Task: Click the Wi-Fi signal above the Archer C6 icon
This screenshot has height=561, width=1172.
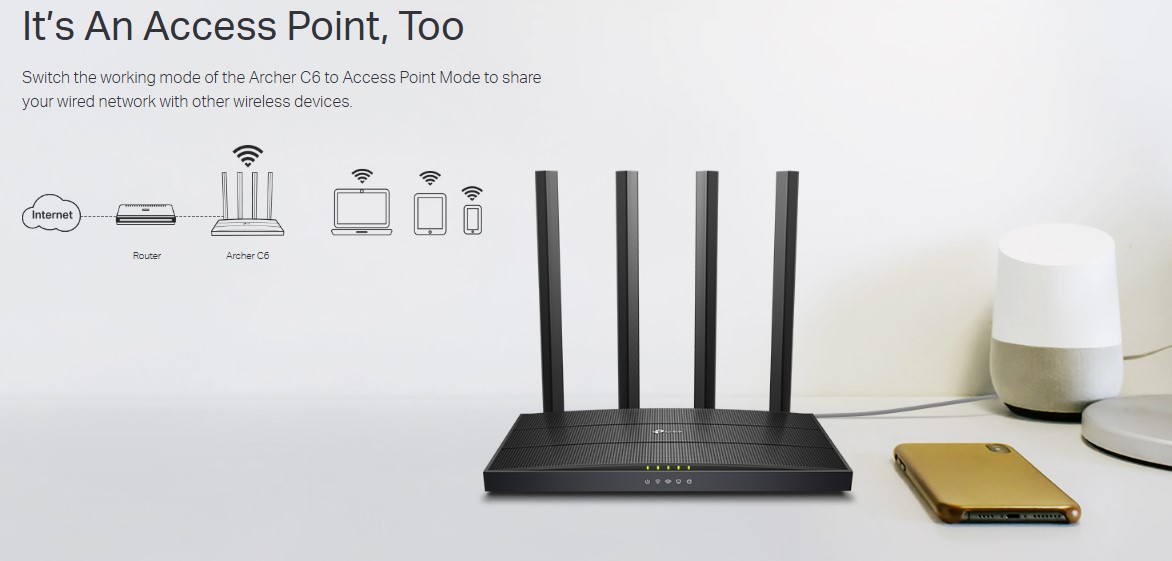Action: coord(247,156)
